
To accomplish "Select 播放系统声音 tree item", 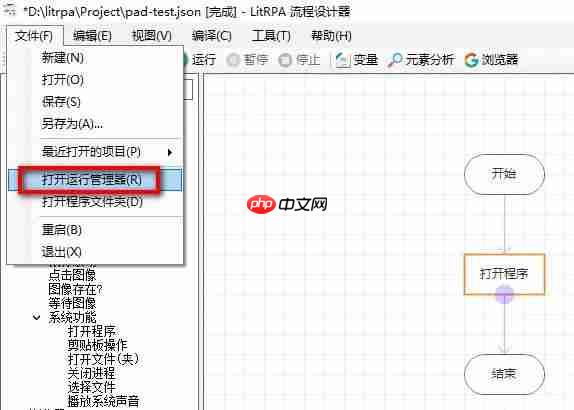I will pos(103,401).
